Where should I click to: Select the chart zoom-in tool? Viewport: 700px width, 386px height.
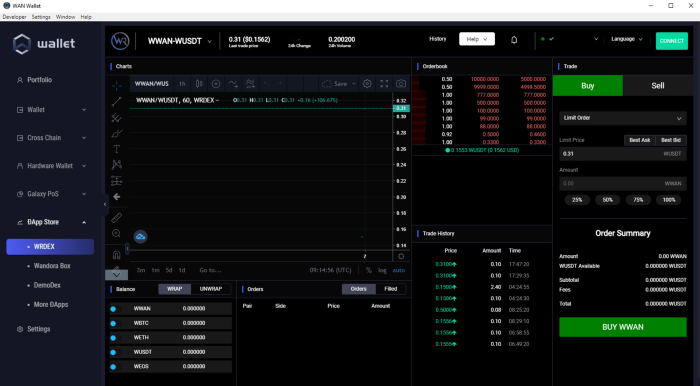point(117,233)
